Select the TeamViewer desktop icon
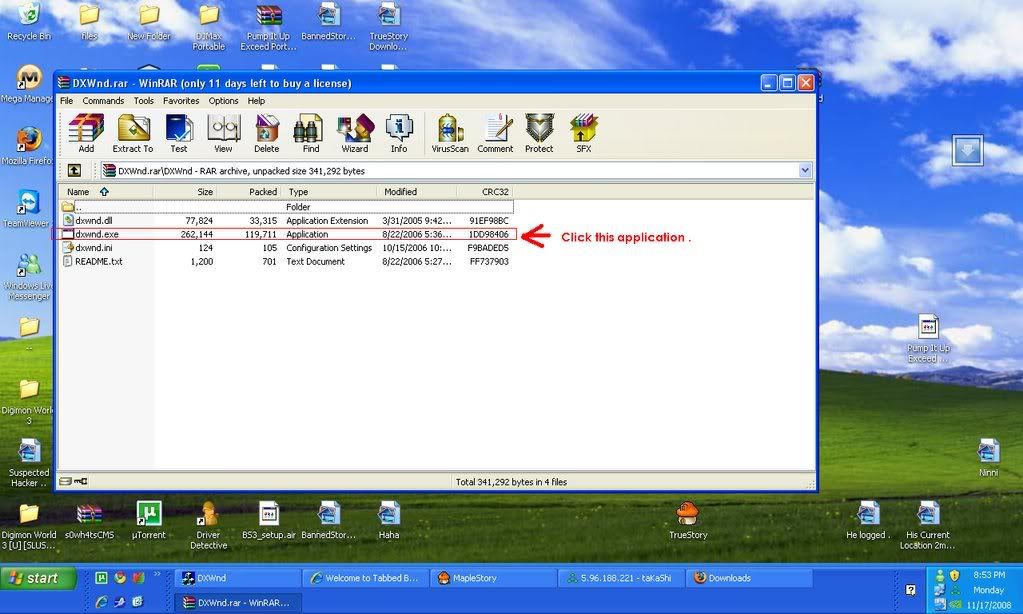 pyautogui.click(x=27, y=209)
